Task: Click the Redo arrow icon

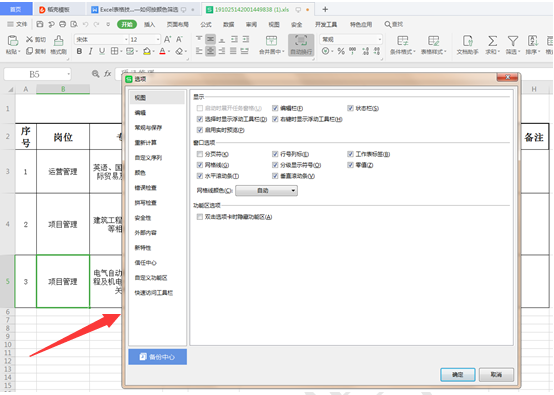Action: pyautogui.click(x=96, y=24)
